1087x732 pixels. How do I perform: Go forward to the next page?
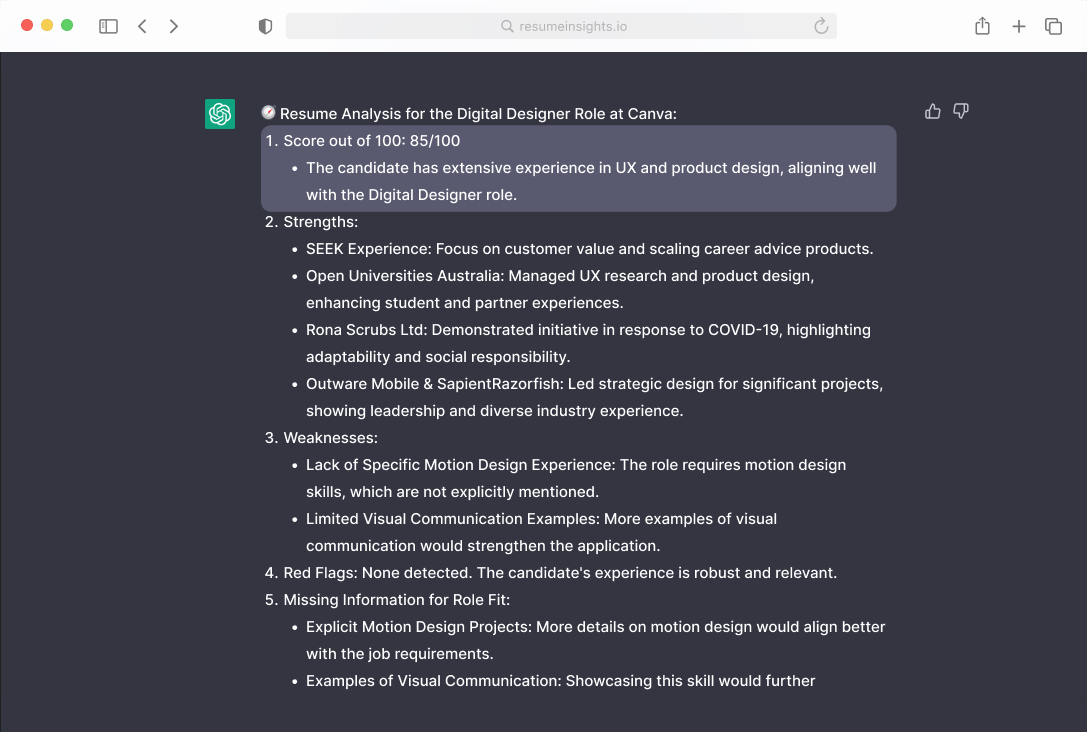pyautogui.click(x=174, y=27)
